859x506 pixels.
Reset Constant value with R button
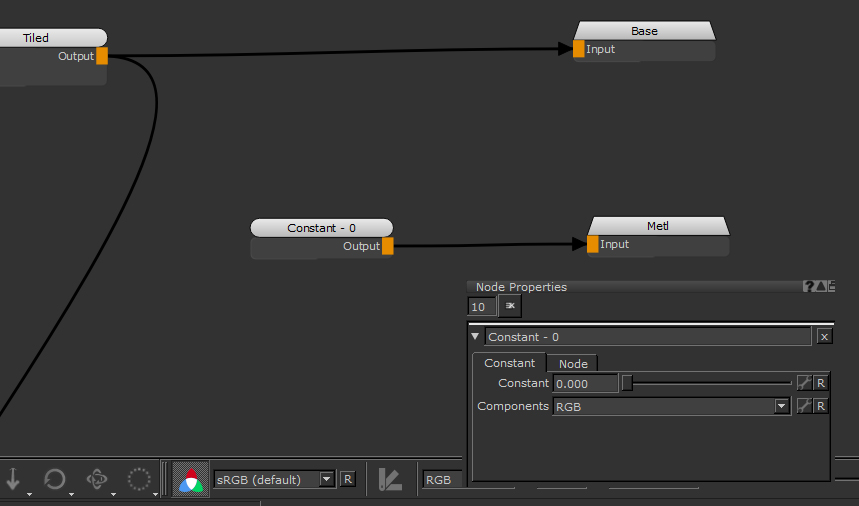821,383
